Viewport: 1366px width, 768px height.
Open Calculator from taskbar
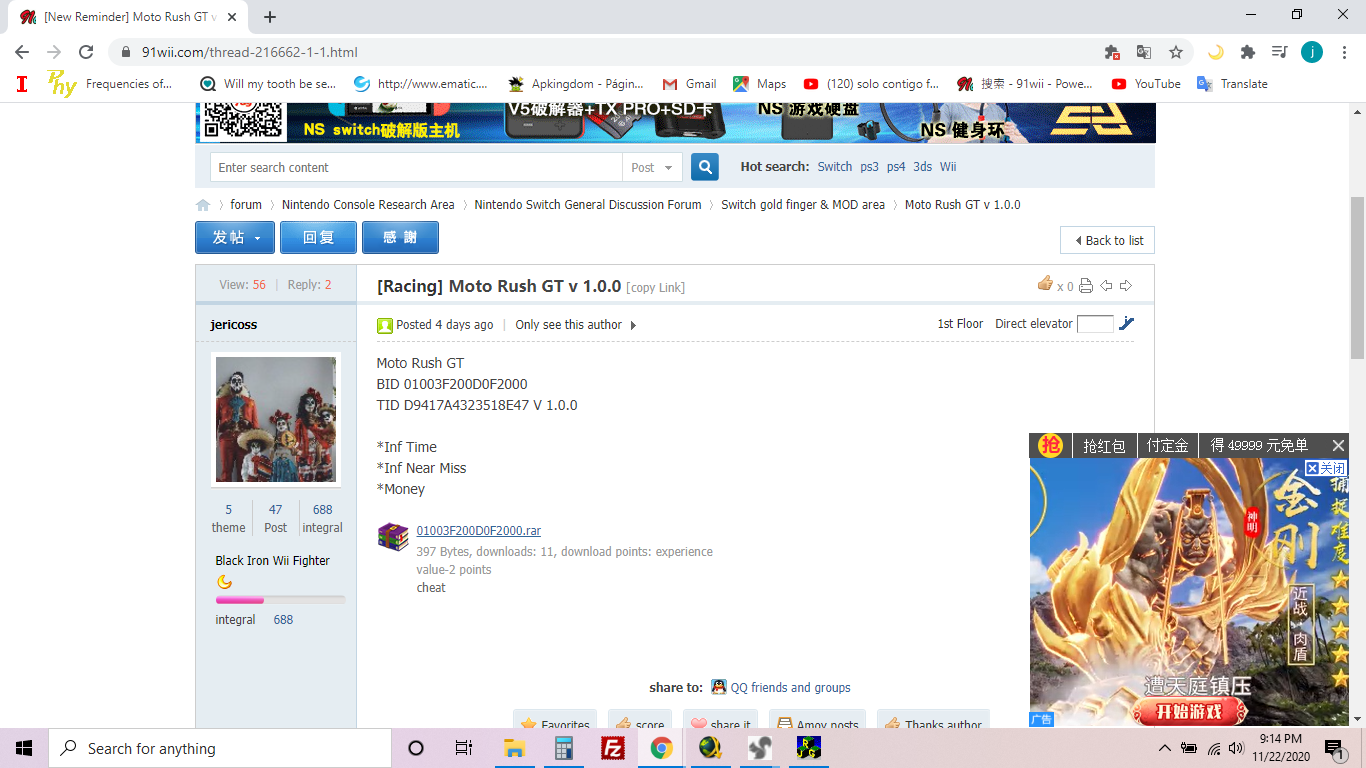tap(563, 748)
